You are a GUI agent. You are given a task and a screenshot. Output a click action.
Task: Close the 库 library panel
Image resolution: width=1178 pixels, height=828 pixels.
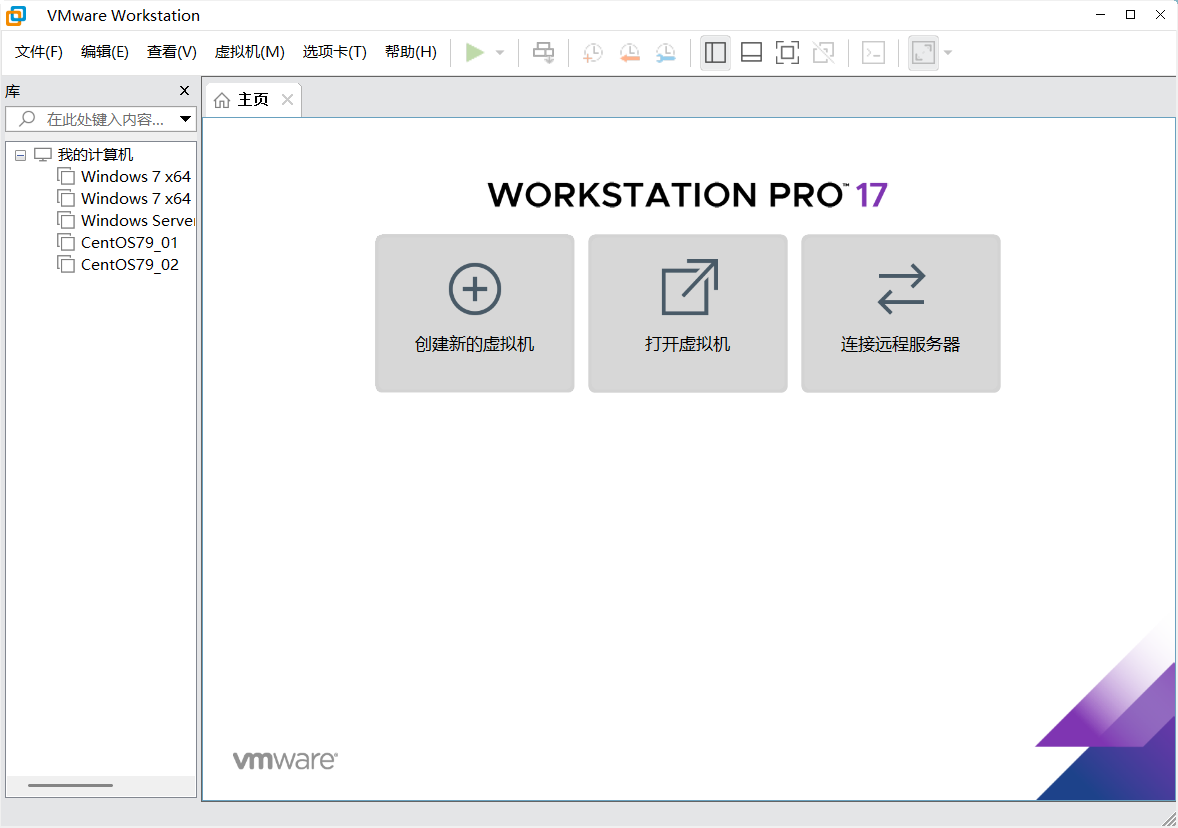[x=184, y=91]
